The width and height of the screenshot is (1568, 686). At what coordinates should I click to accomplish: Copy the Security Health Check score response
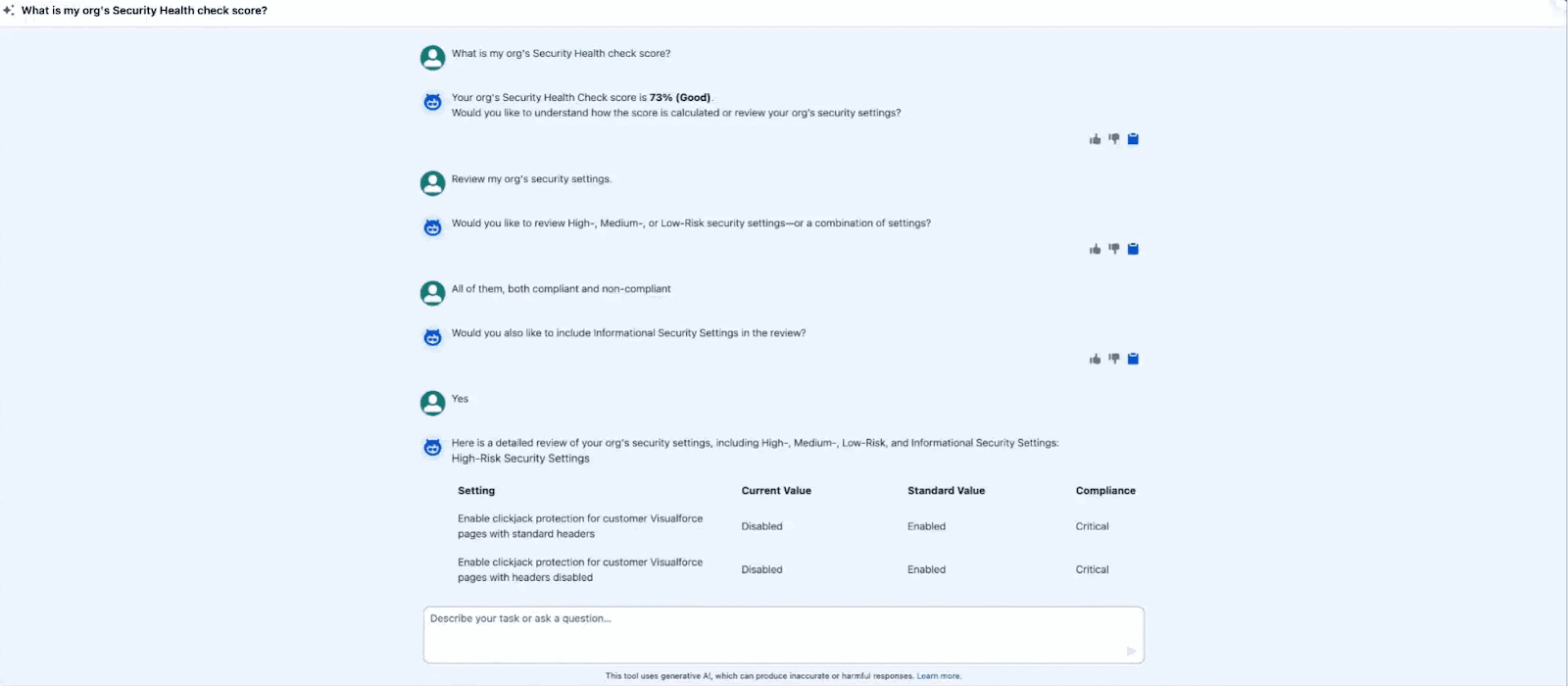click(1133, 139)
